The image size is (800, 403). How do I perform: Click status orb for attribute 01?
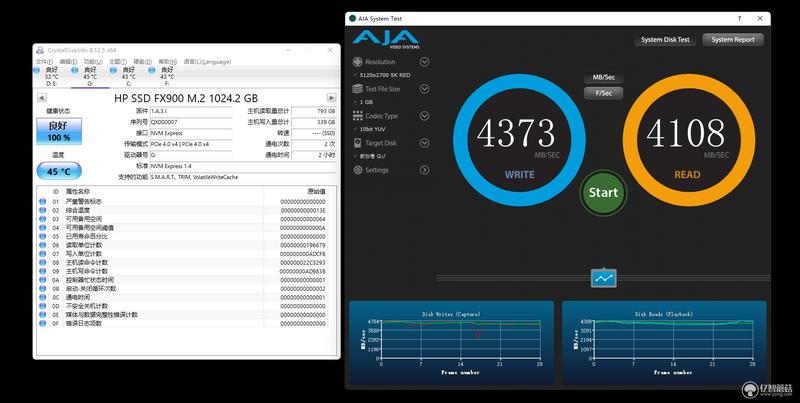(42, 202)
